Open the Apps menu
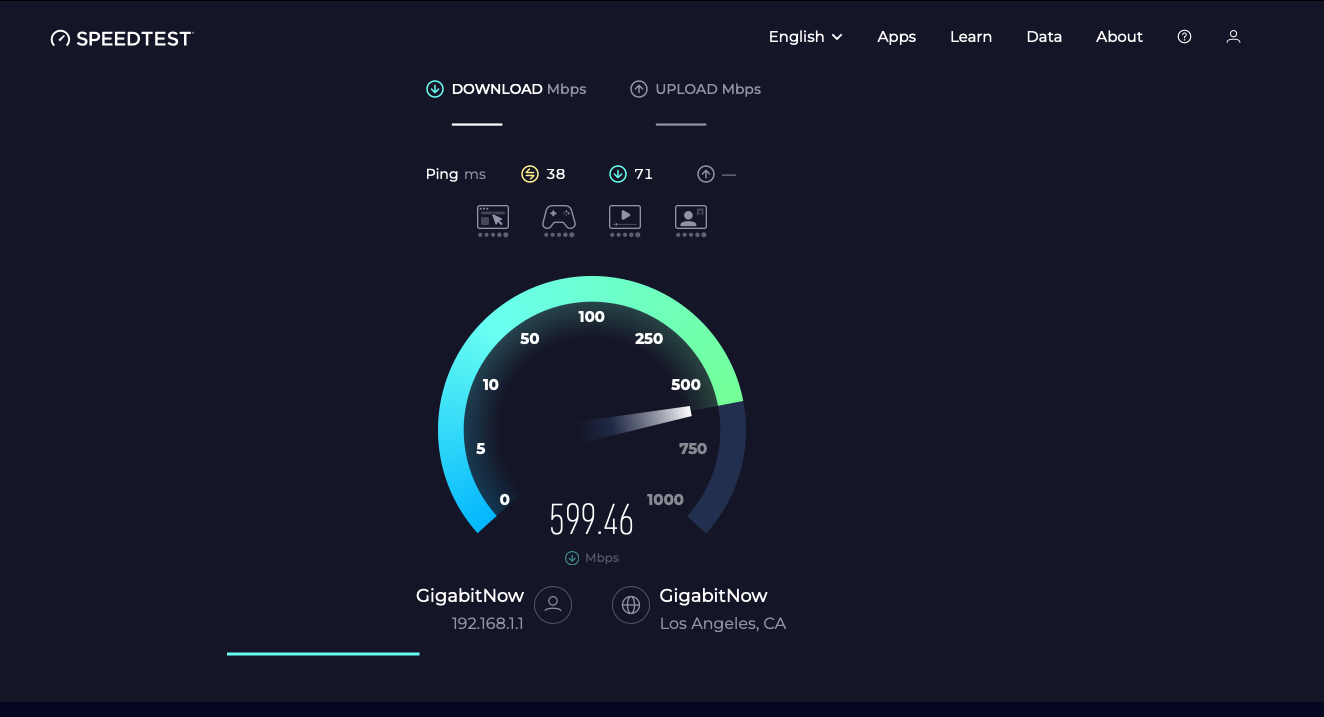The image size is (1324, 717). pos(896,37)
